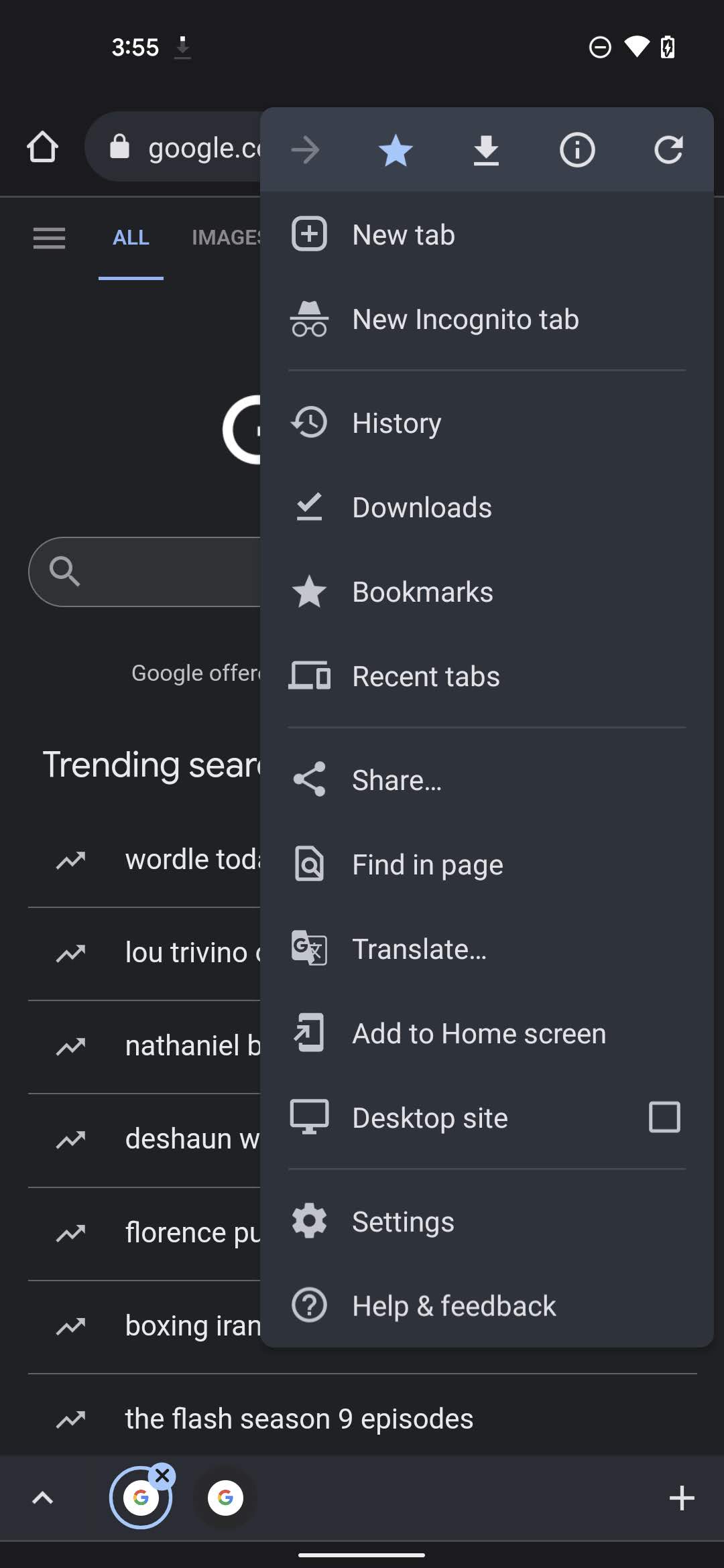724x1568 pixels.
Task: Tap the download page icon in the menu
Action: pyautogui.click(x=486, y=149)
